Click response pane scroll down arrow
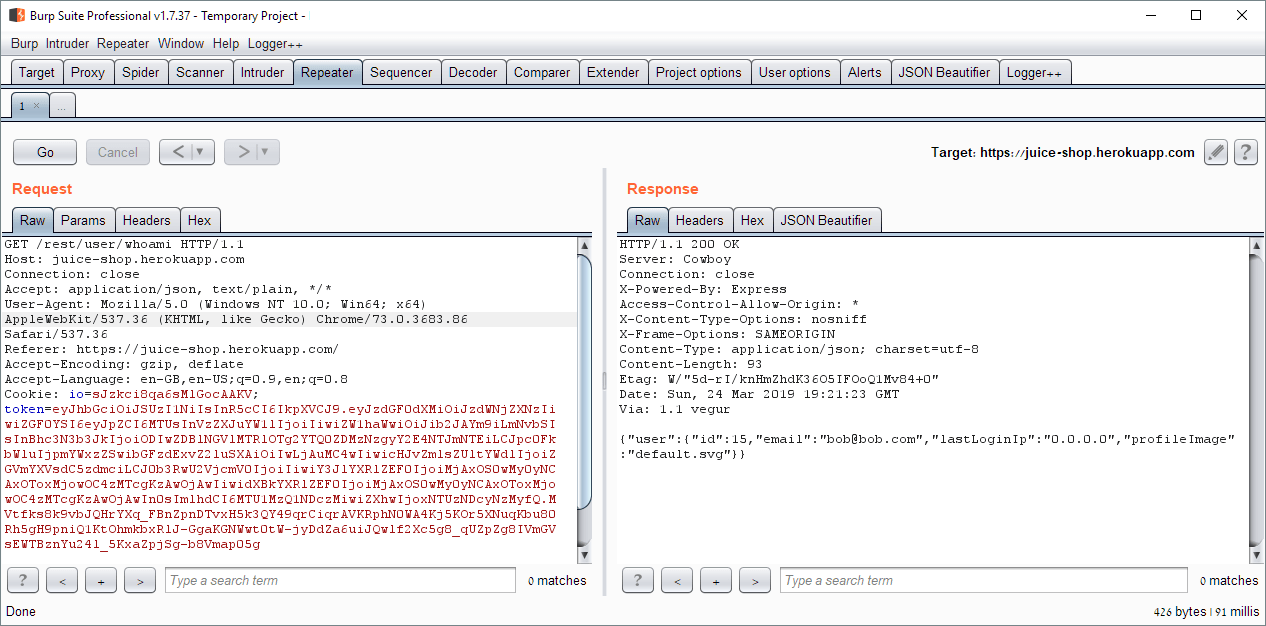This screenshot has height=626, width=1266. (x=1256, y=554)
